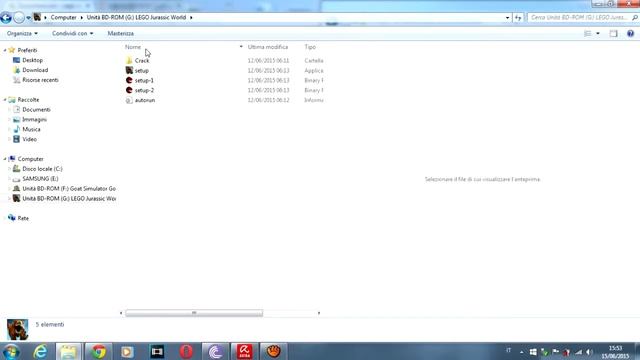Click the Back navigation arrow
This screenshot has width=640, height=360.
pyautogui.click(x=6, y=18)
